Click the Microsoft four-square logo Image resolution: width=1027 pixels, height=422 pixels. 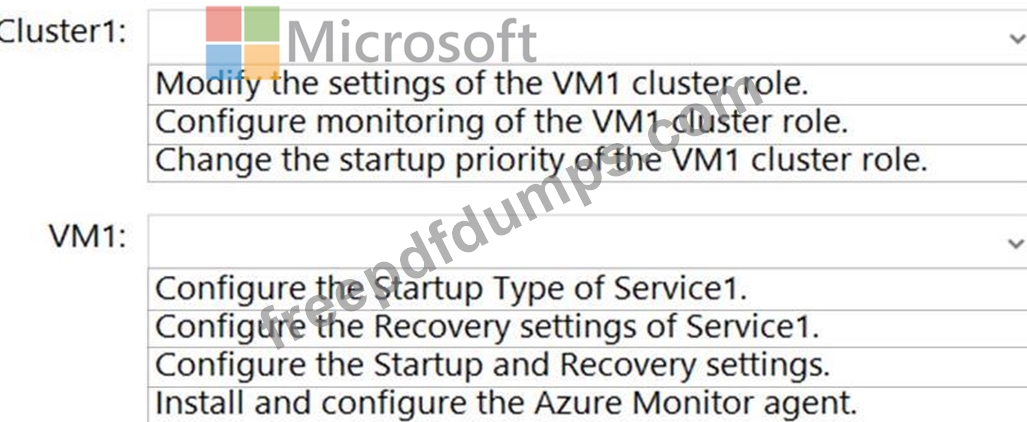[242, 43]
